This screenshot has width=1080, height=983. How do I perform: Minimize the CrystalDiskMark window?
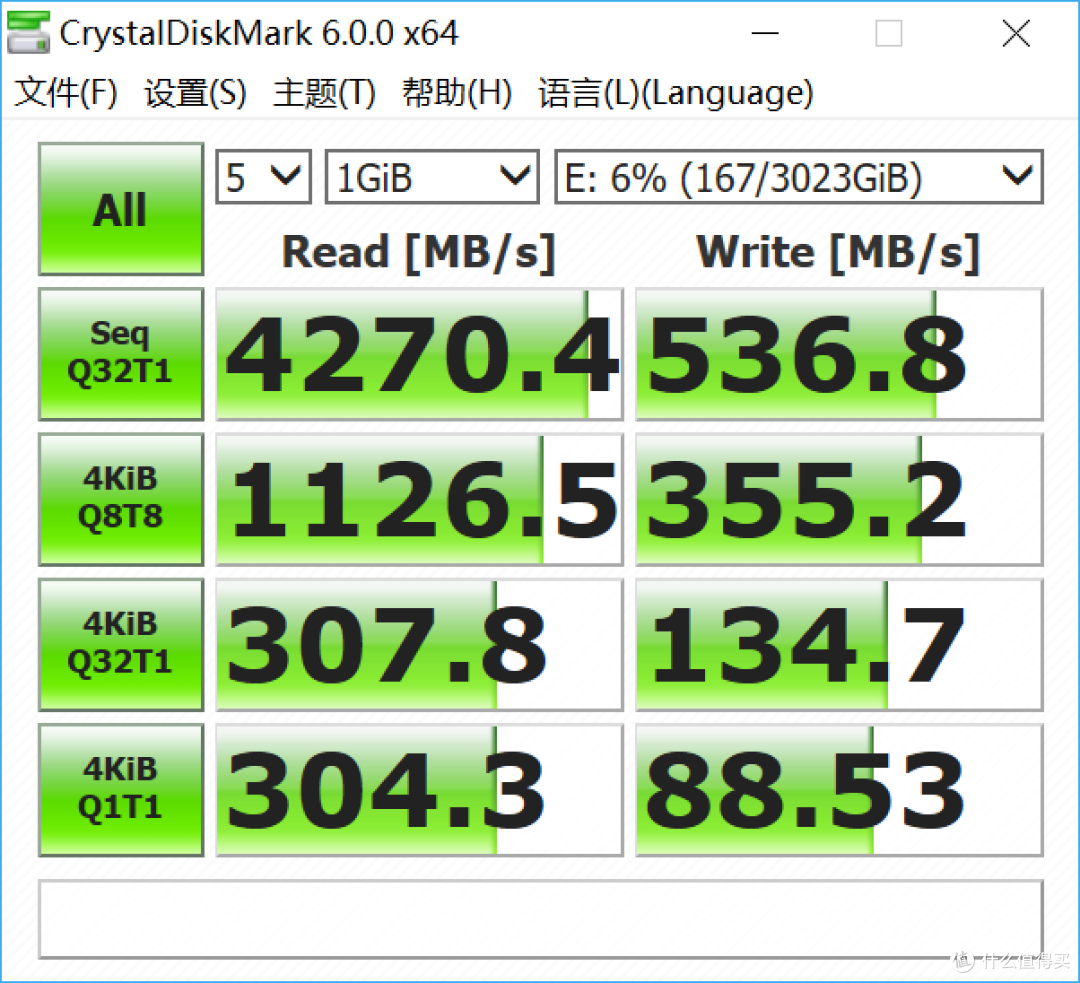pos(765,33)
